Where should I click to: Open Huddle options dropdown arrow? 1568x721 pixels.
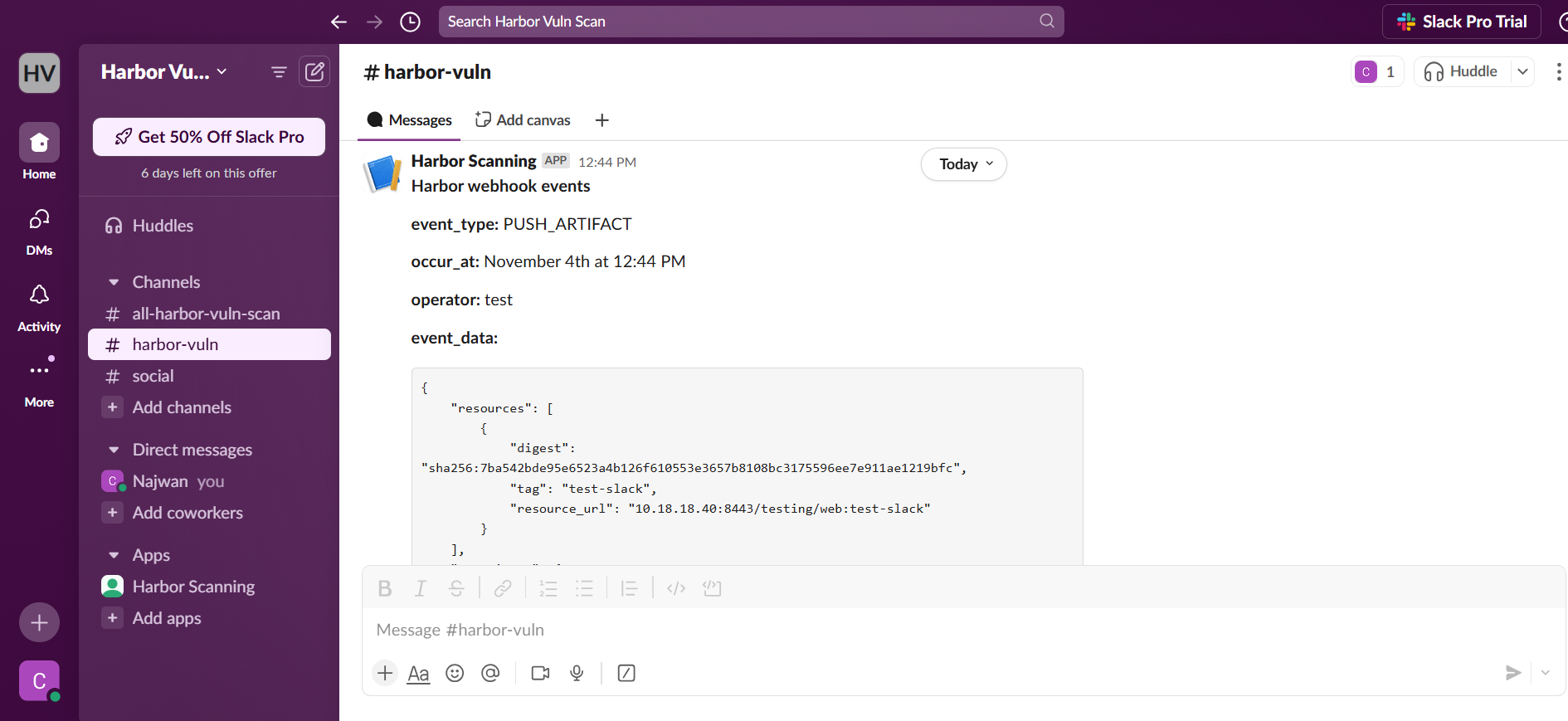(1522, 72)
